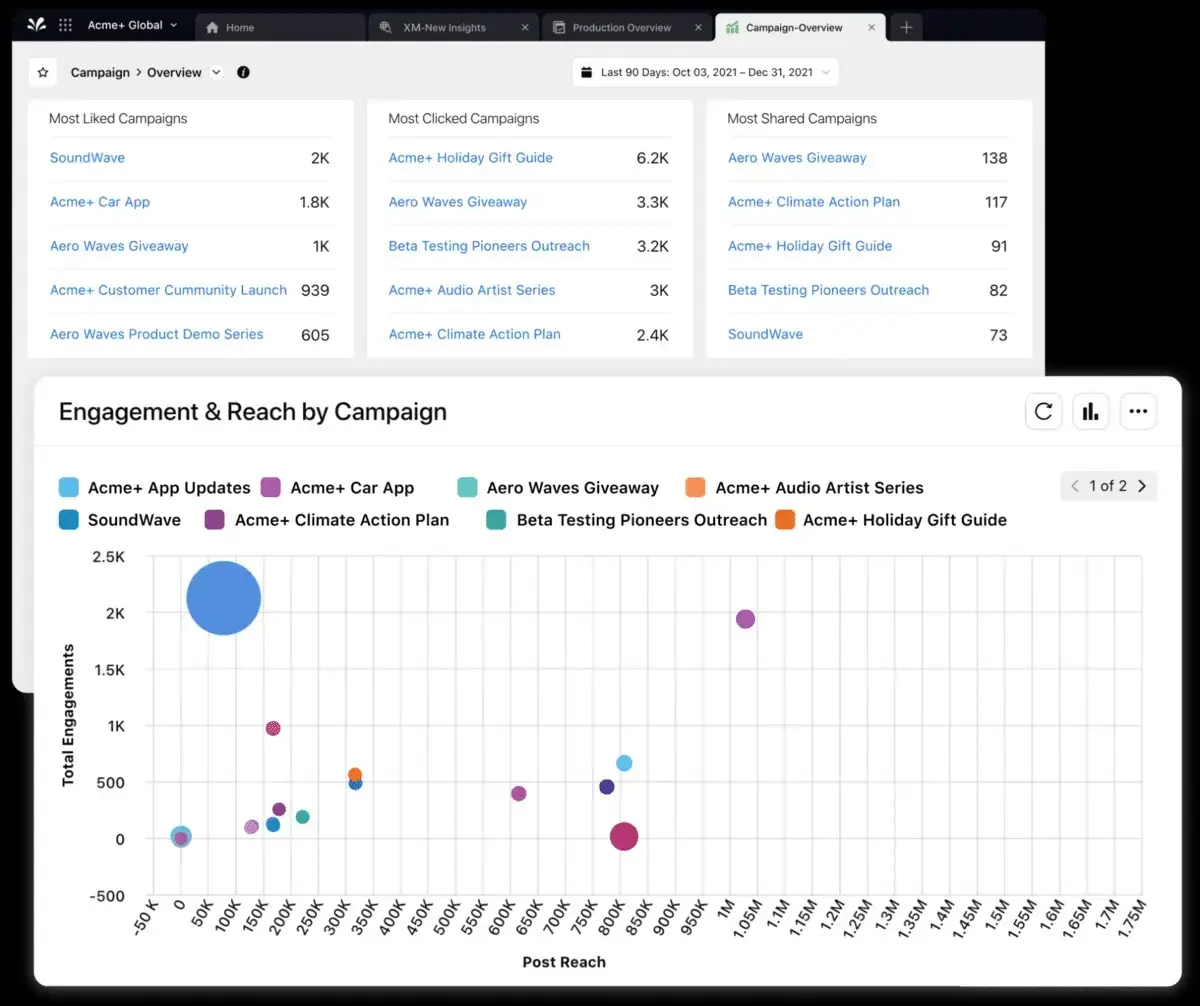The image size is (1200, 1006).
Task: Toggle the Acme+ App Updates legend swatch
Action: (x=70, y=487)
